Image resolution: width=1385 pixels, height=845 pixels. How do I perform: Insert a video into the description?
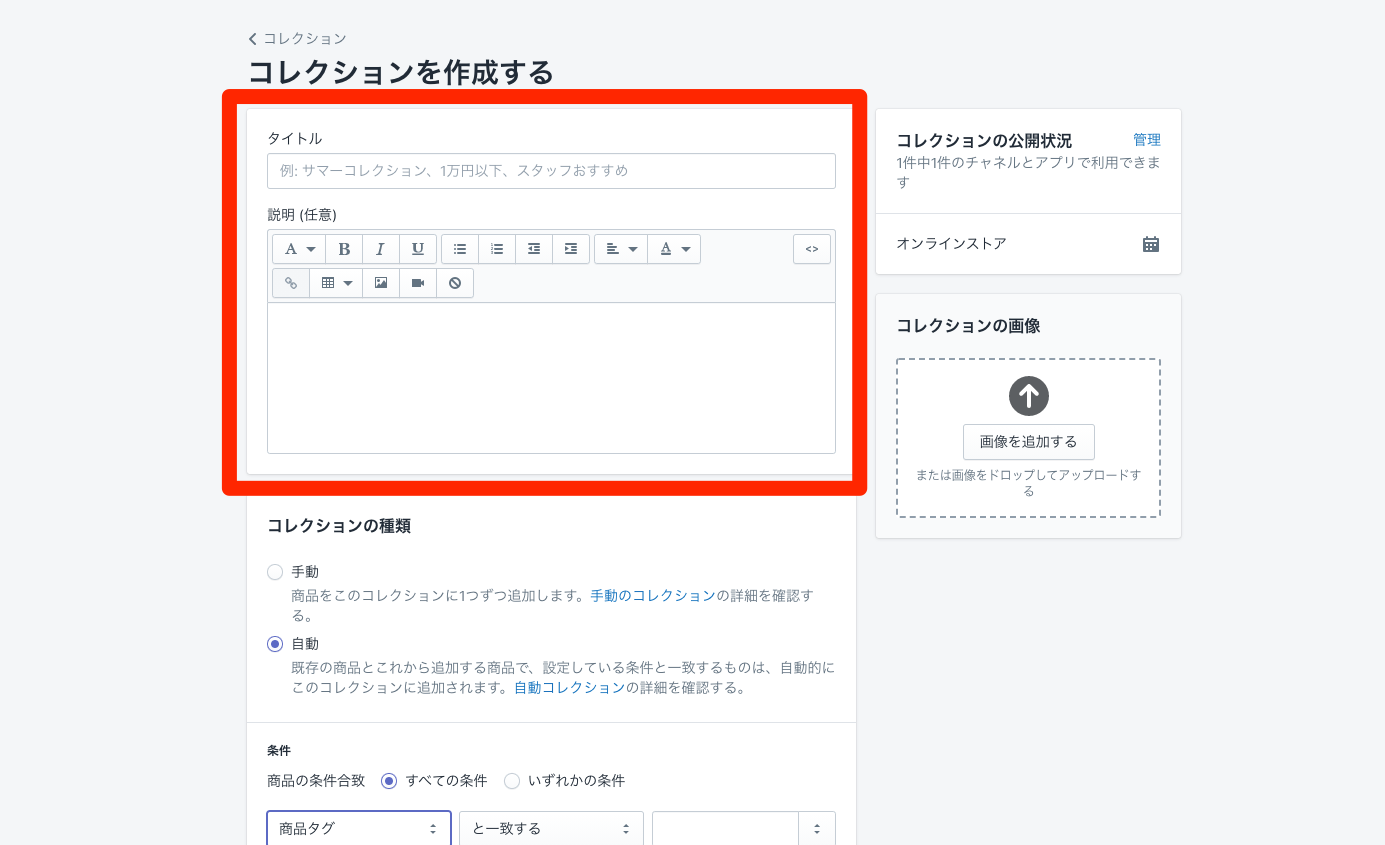[418, 282]
